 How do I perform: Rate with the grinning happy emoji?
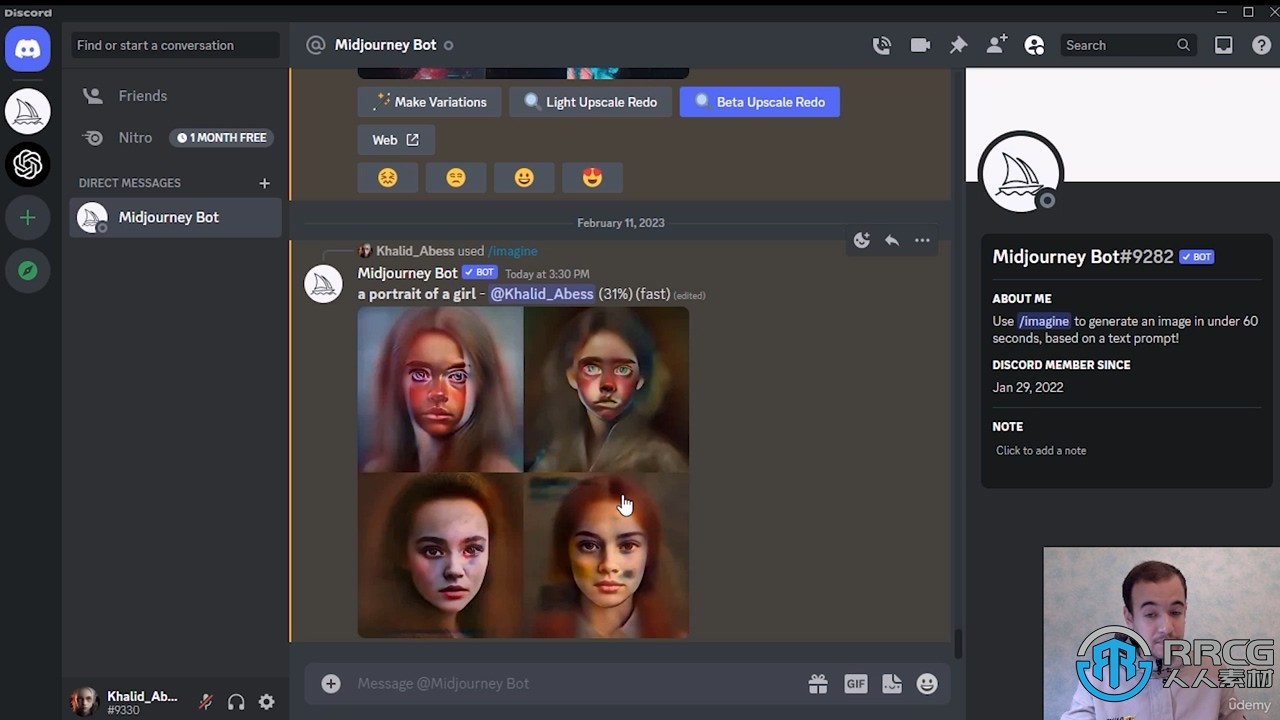[x=524, y=178]
